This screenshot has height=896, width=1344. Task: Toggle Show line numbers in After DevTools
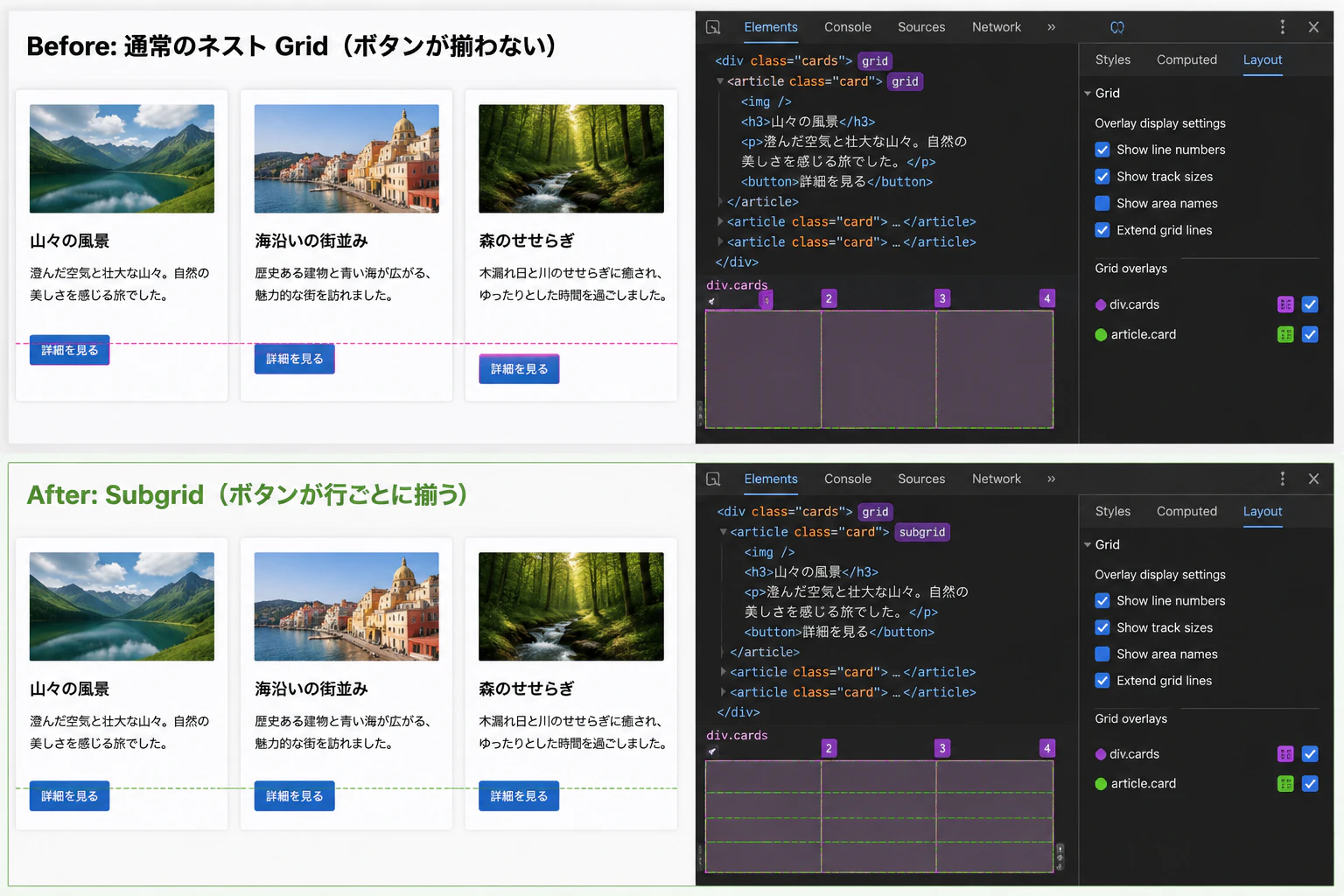tap(1102, 600)
